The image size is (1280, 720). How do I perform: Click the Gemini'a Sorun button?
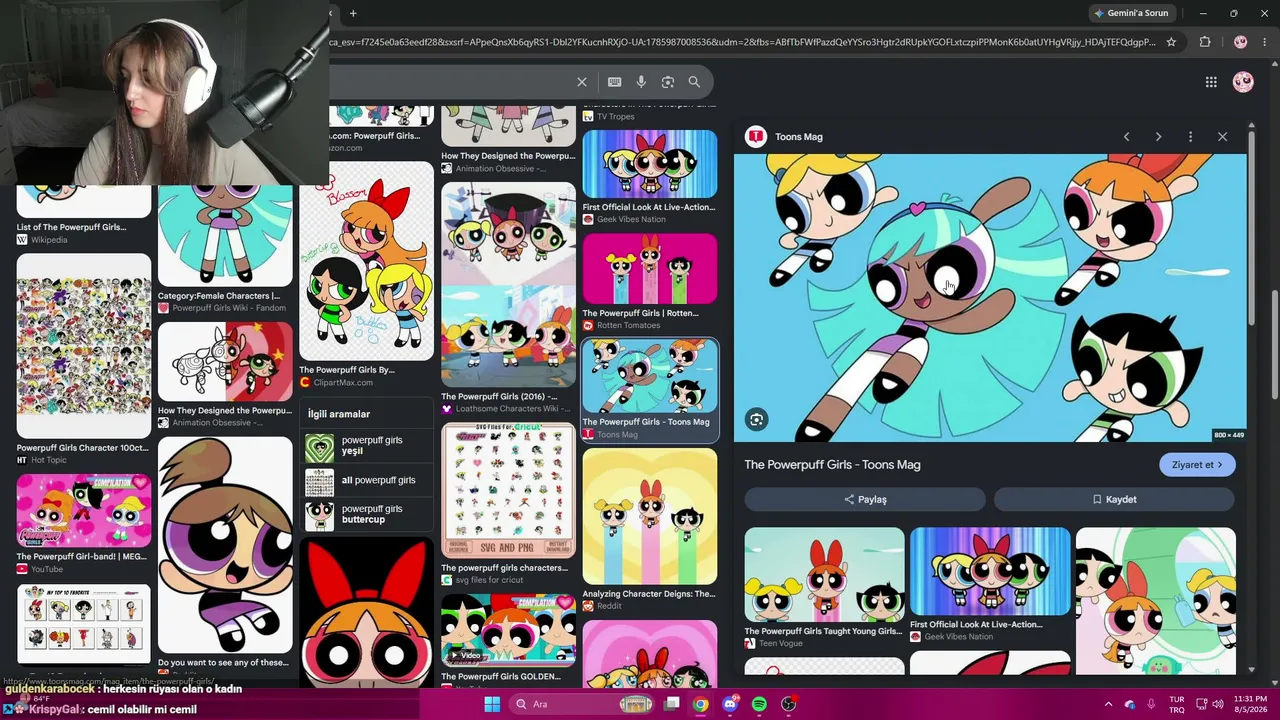[x=1132, y=13]
